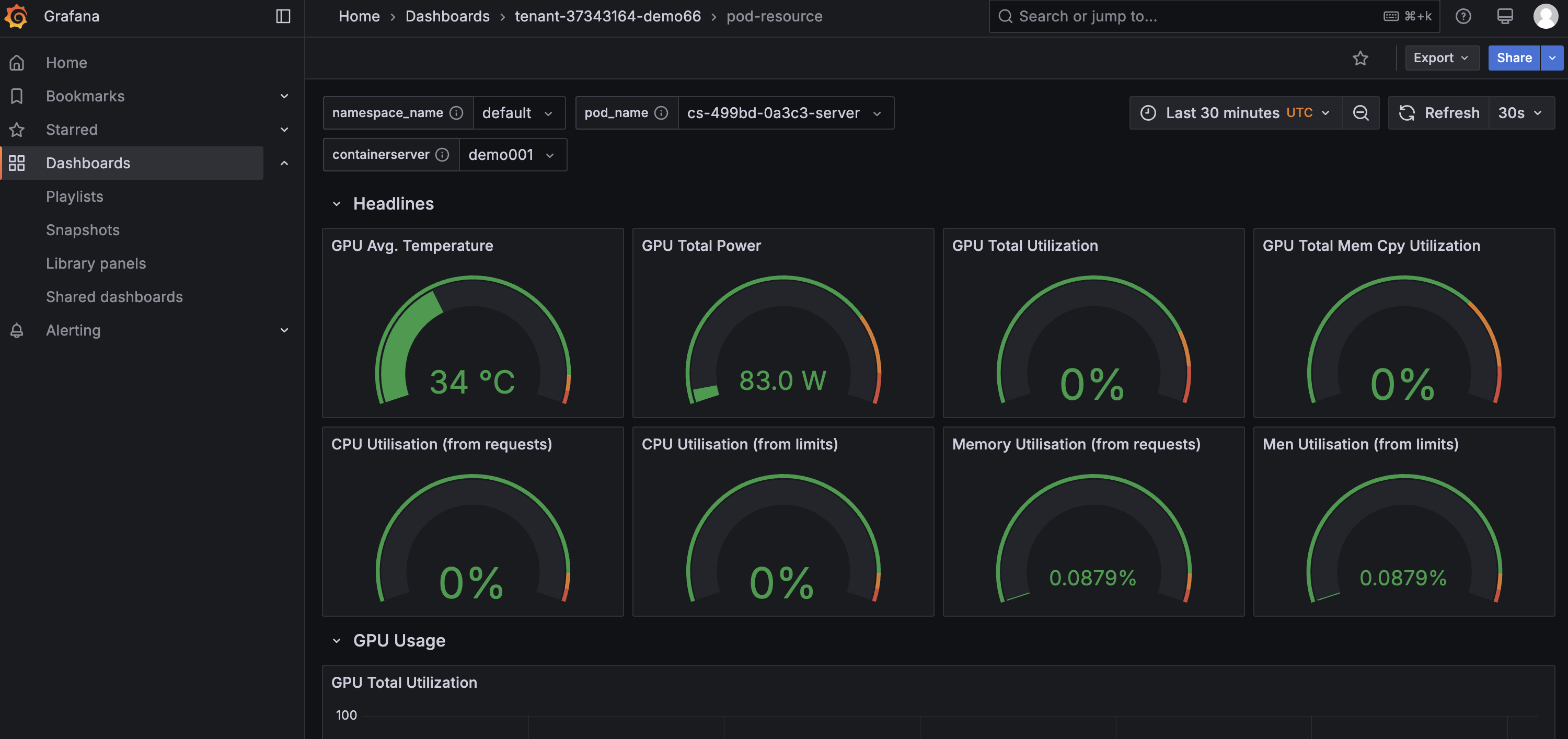Open the refresh interval 30s dropdown
The width and height of the screenshot is (1568, 739).
coord(1520,112)
